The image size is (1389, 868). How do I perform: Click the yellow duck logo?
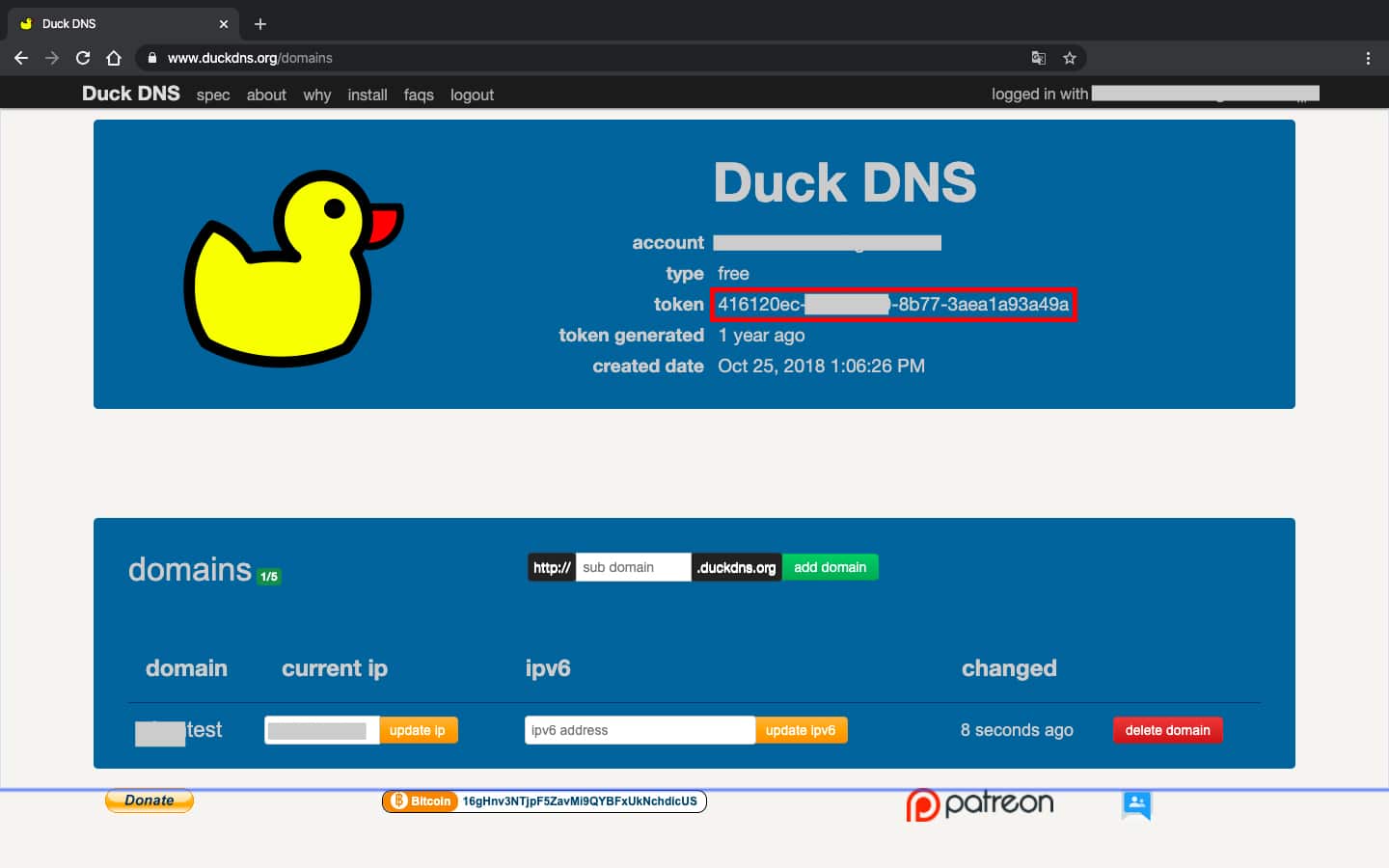click(293, 268)
